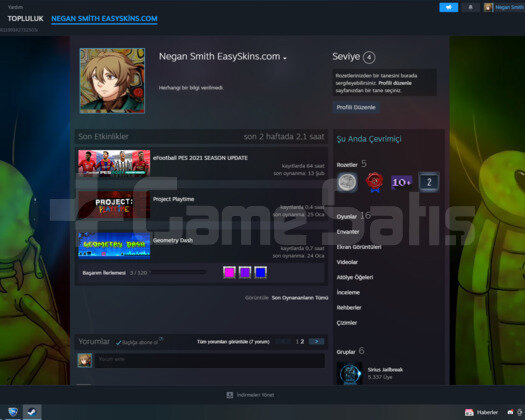Click the Steam icon in taskbar
Image resolution: width=525 pixels, height=420 pixels.
point(32,412)
